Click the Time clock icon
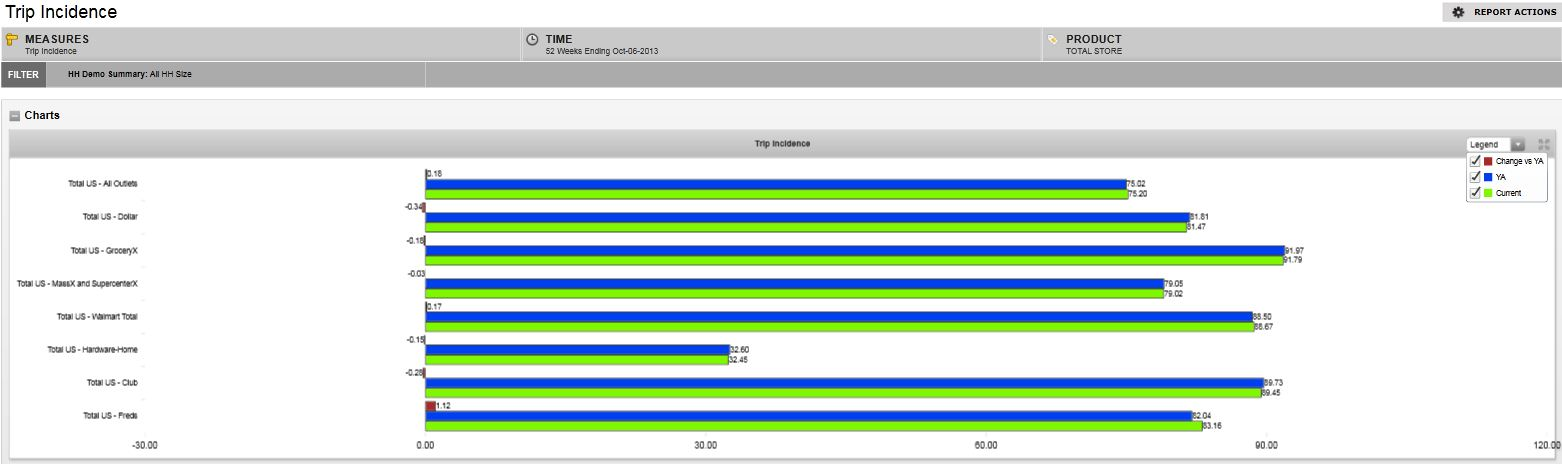 532,40
